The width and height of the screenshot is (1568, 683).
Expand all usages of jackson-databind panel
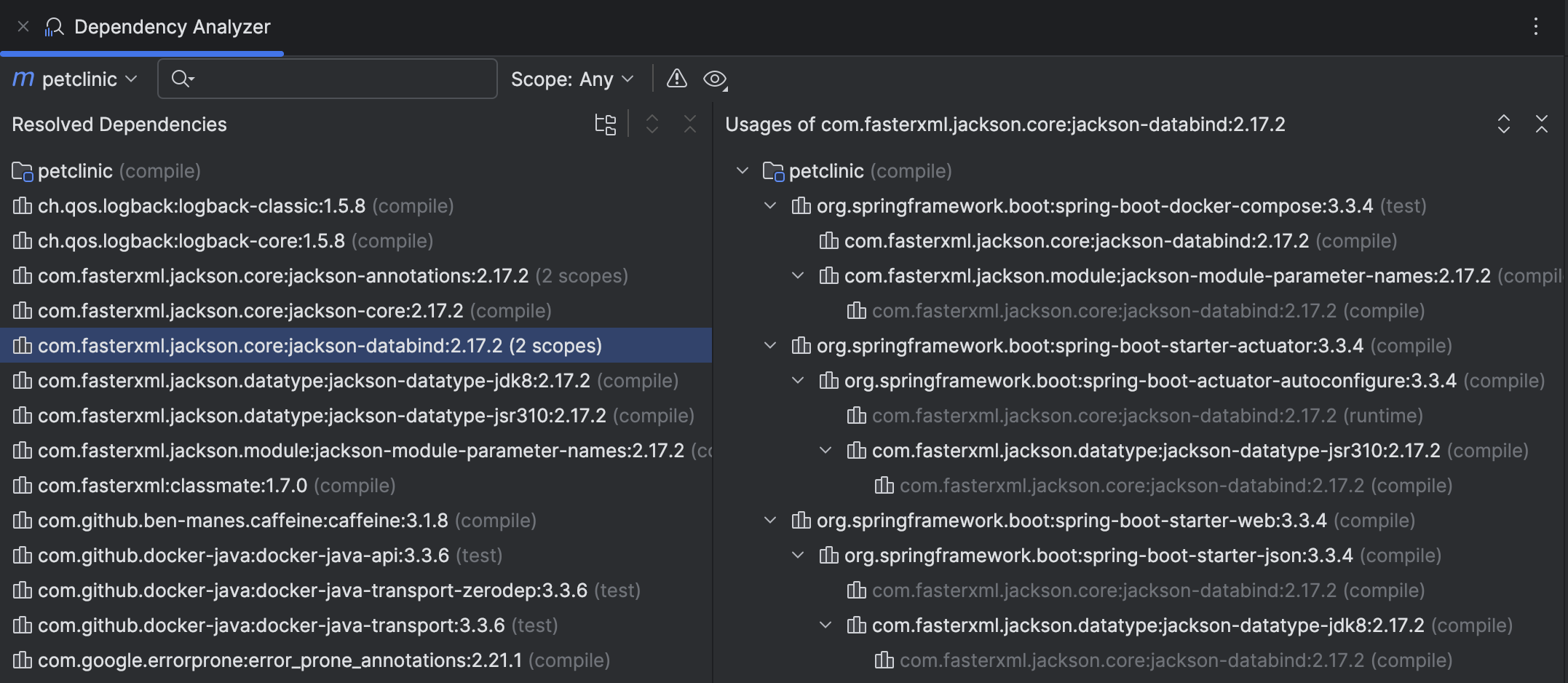pos(1505,124)
